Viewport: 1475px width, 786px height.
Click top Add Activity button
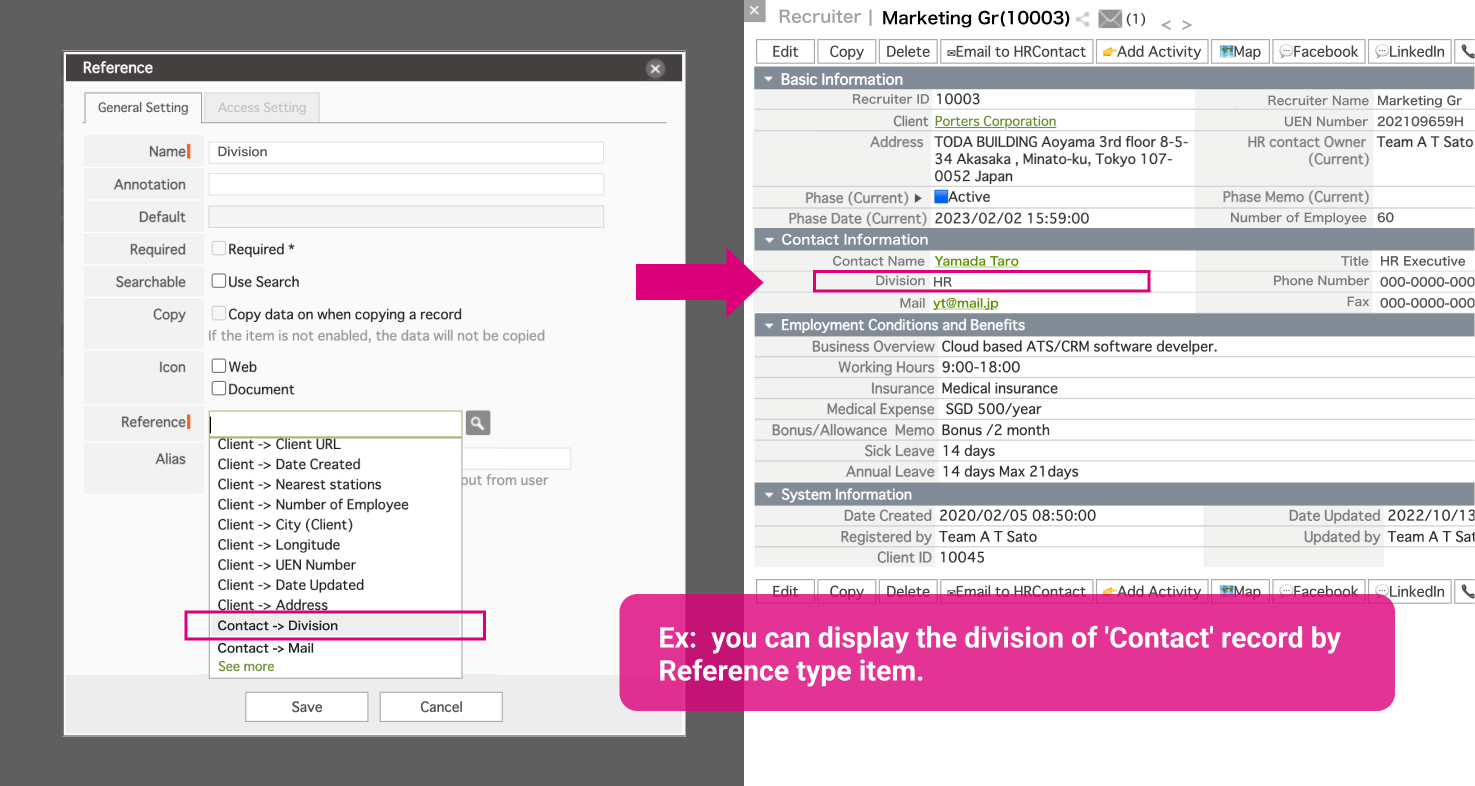pos(1151,52)
